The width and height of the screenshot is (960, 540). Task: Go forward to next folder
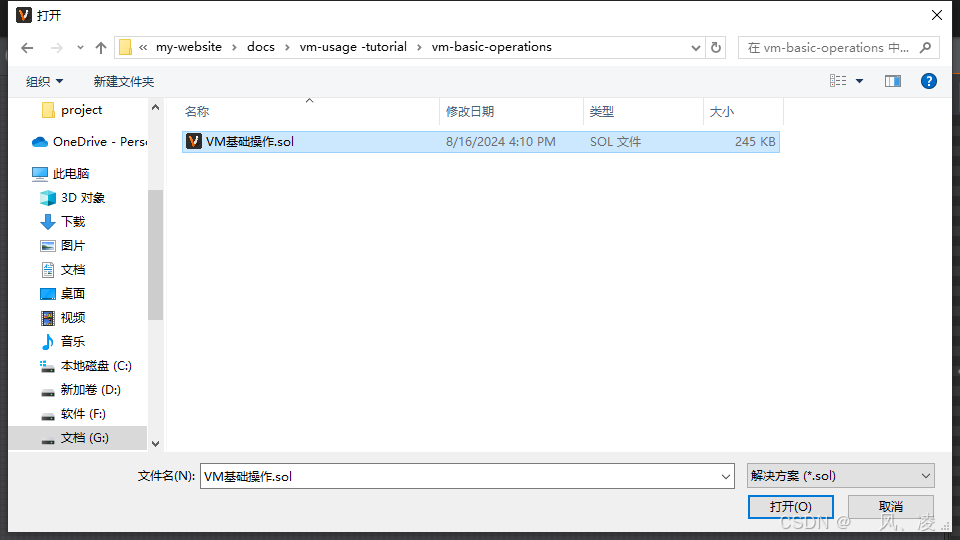(56, 48)
